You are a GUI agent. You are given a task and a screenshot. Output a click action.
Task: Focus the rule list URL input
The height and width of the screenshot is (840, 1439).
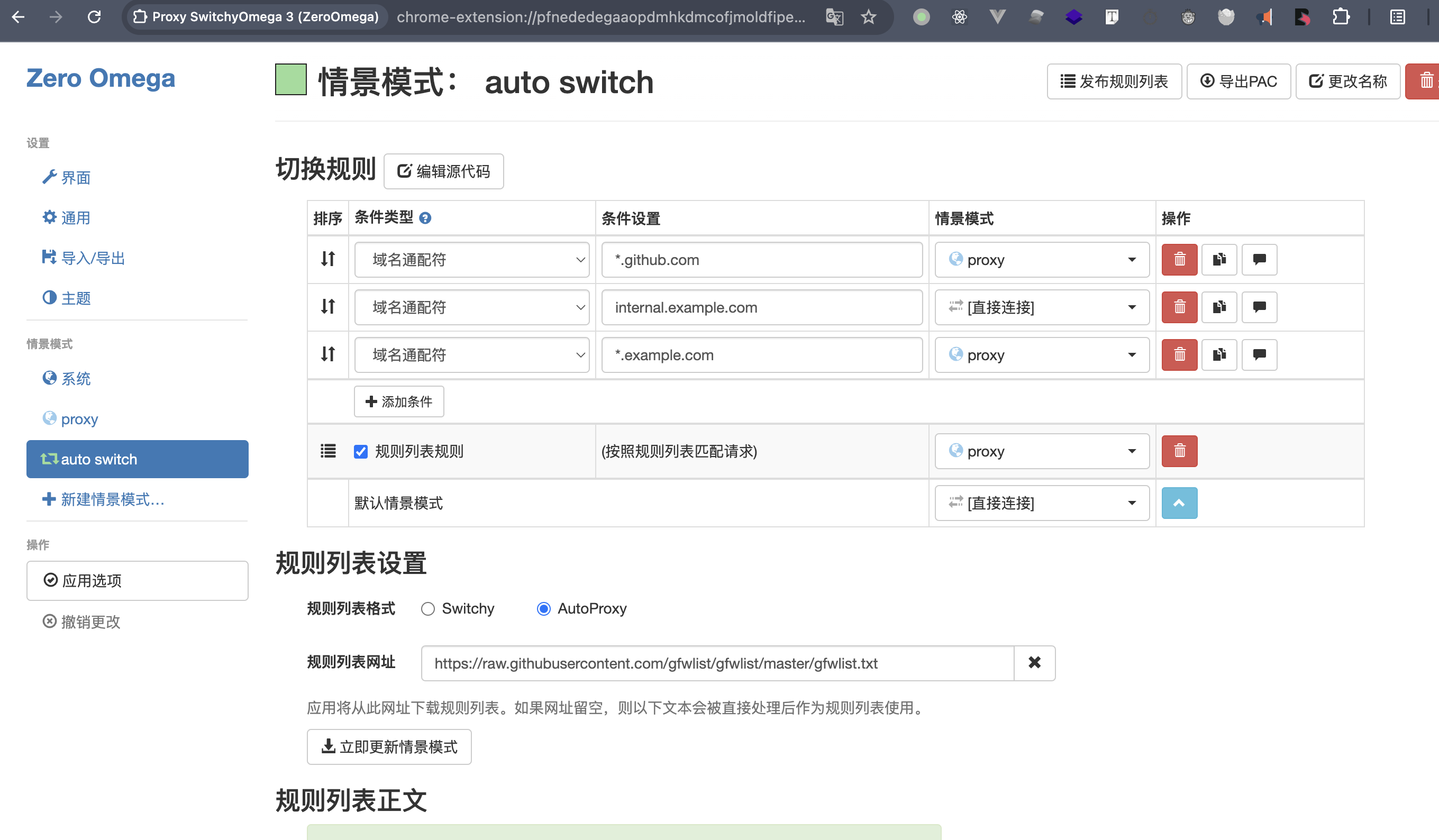coord(717,663)
